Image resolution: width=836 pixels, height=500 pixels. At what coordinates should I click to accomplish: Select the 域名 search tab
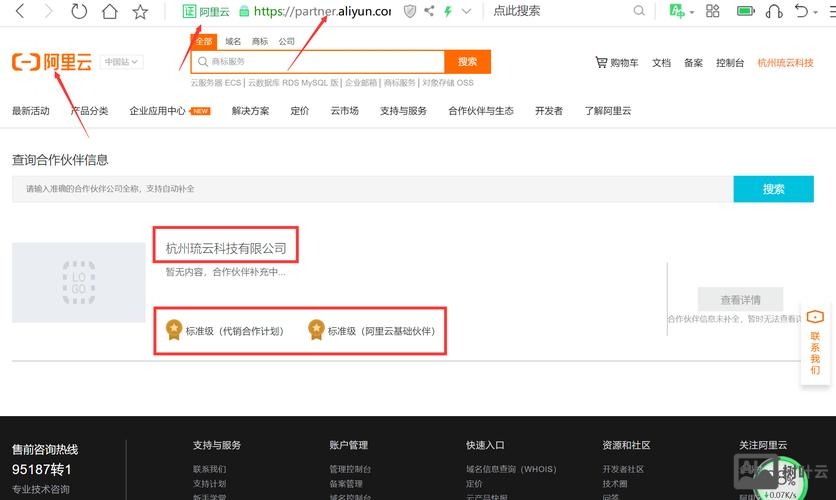[x=233, y=41]
